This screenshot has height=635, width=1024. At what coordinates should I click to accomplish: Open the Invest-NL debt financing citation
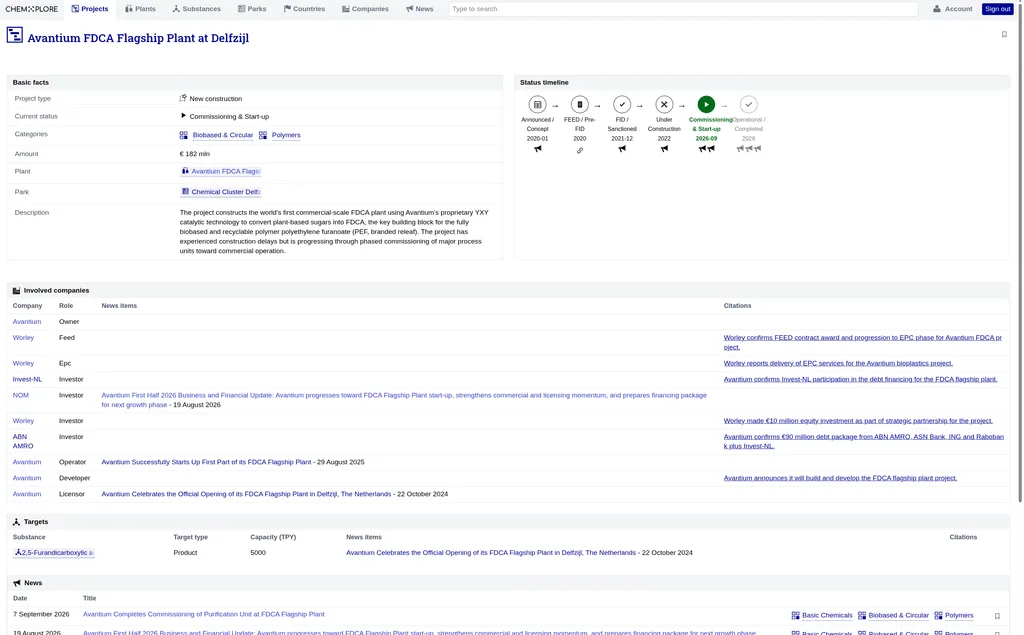click(860, 380)
